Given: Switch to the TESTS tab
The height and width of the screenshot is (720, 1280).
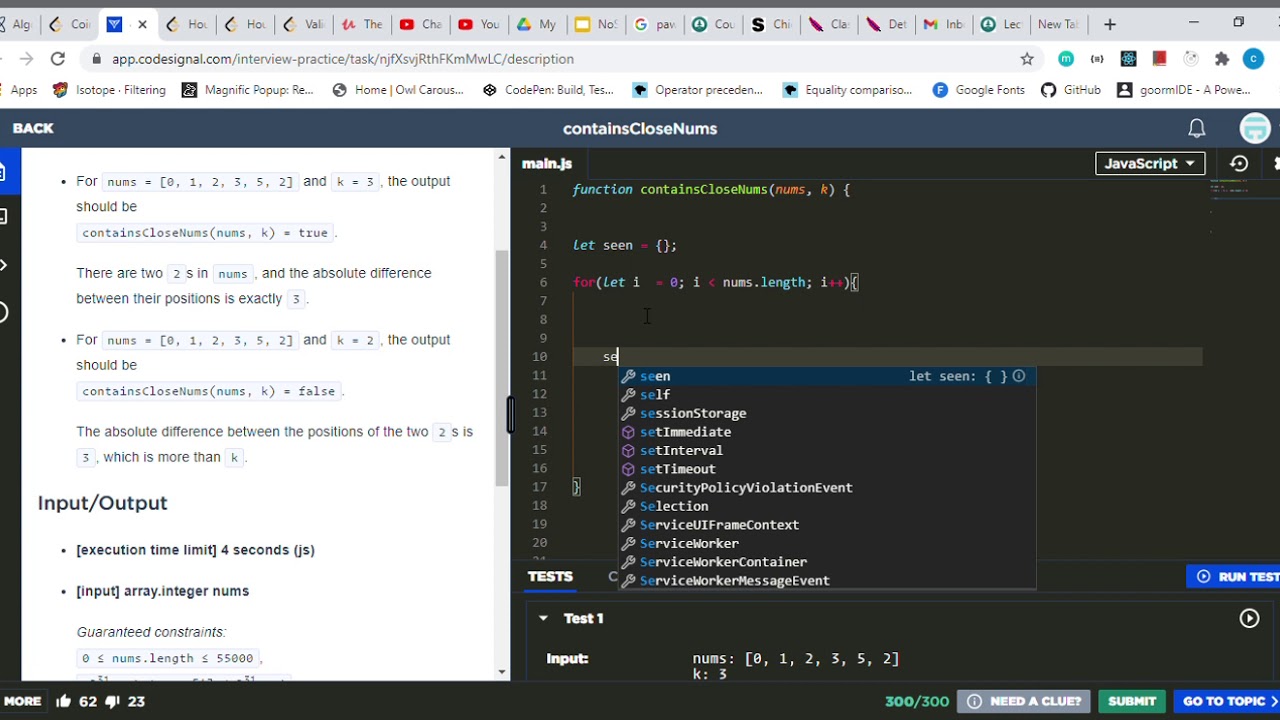Looking at the screenshot, I should point(550,576).
